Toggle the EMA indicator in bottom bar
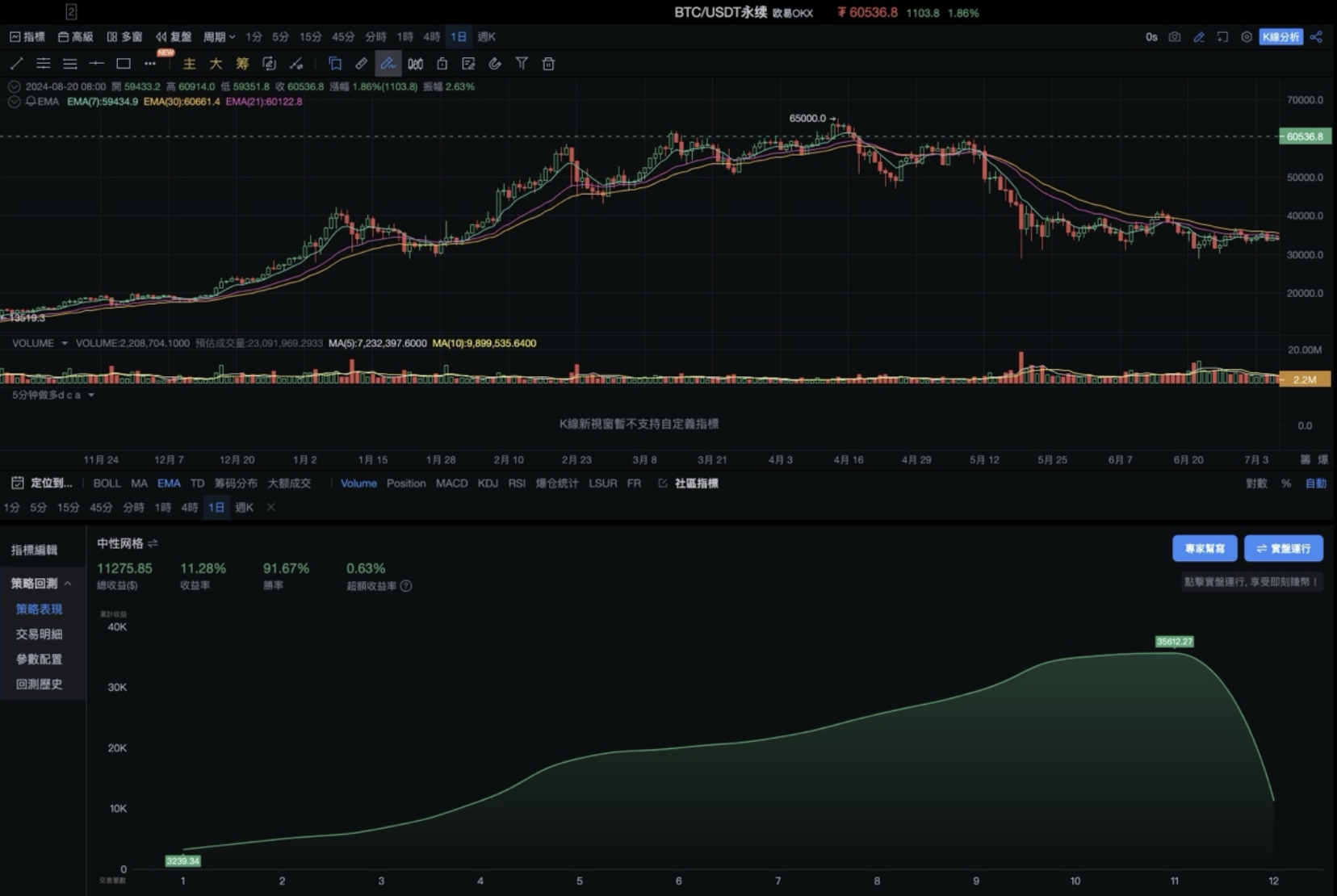Viewport: 1337px width, 896px height. tap(169, 484)
